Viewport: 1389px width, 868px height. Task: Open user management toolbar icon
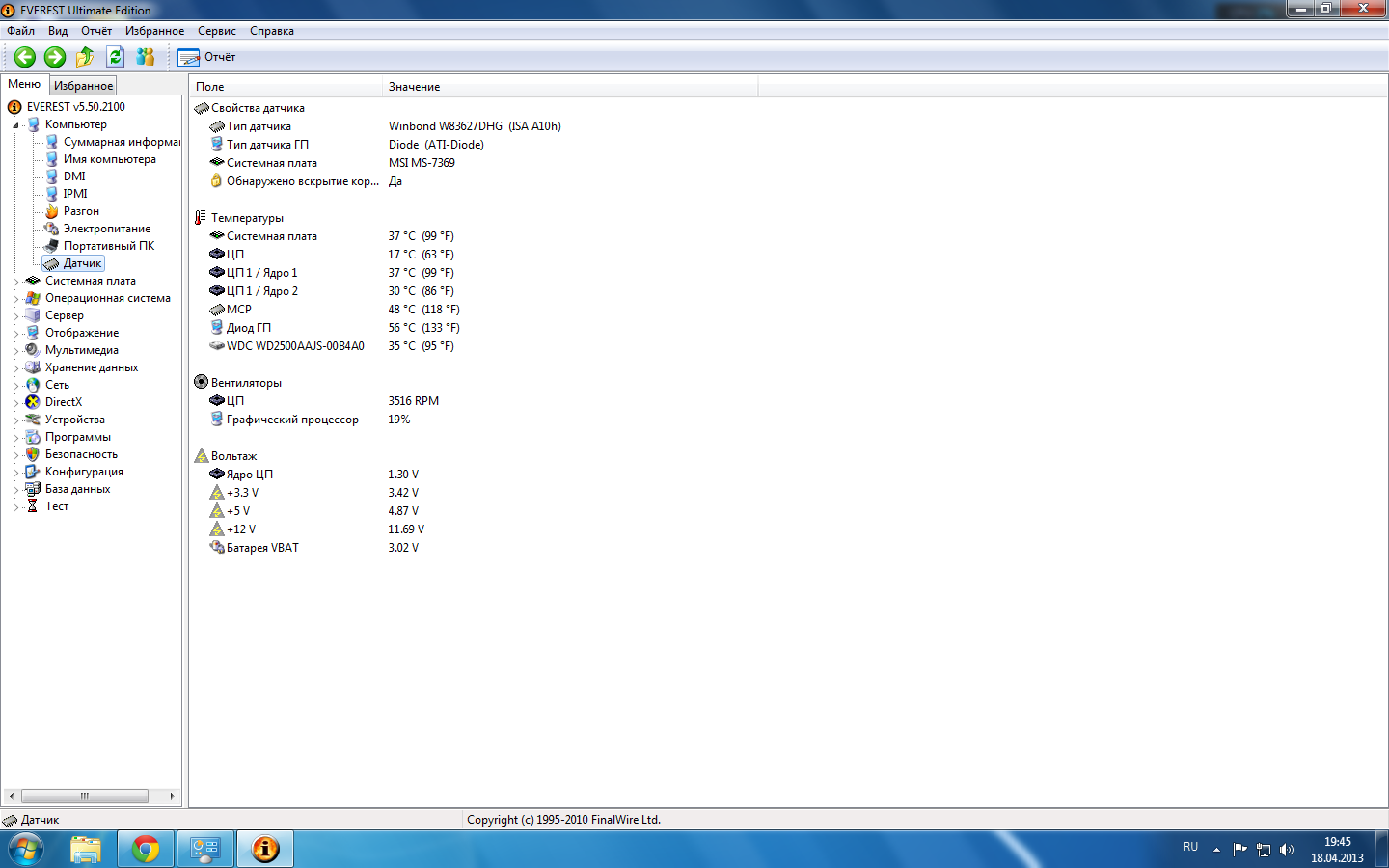point(146,57)
